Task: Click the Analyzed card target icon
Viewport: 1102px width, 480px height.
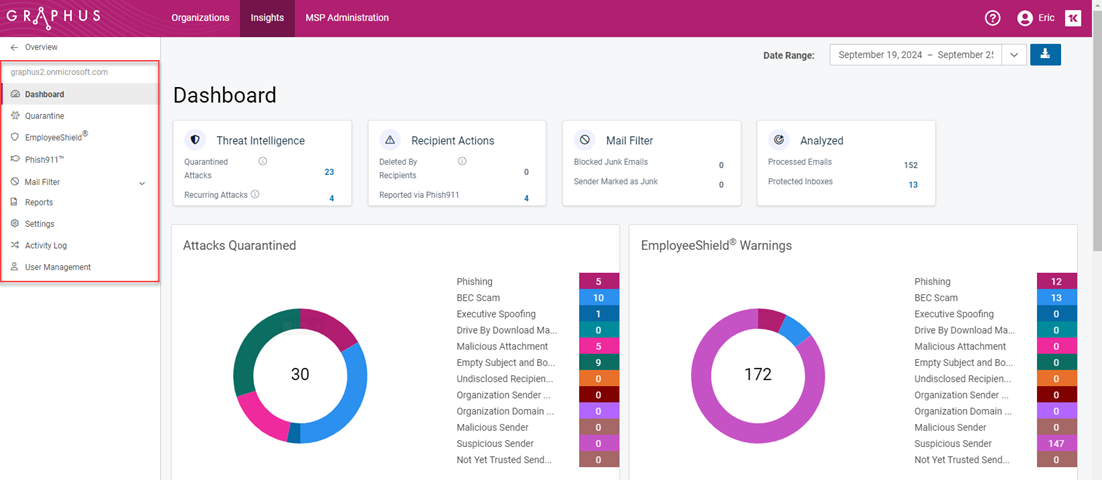Action: click(779, 140)
